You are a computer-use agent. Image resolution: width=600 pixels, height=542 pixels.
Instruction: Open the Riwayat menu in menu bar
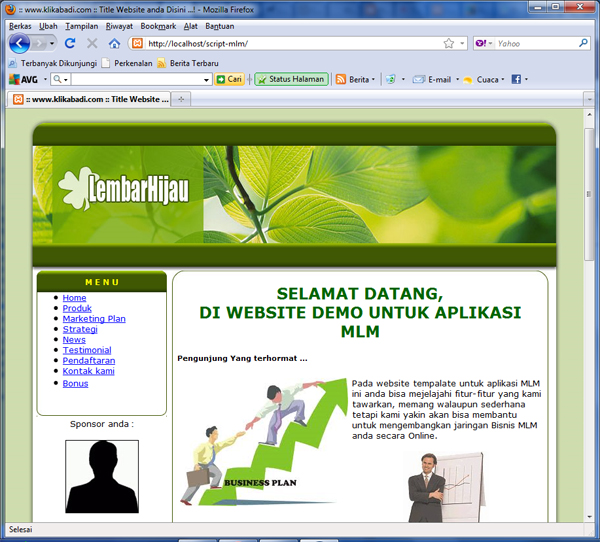pyautogui.click(x=120, y=26)
